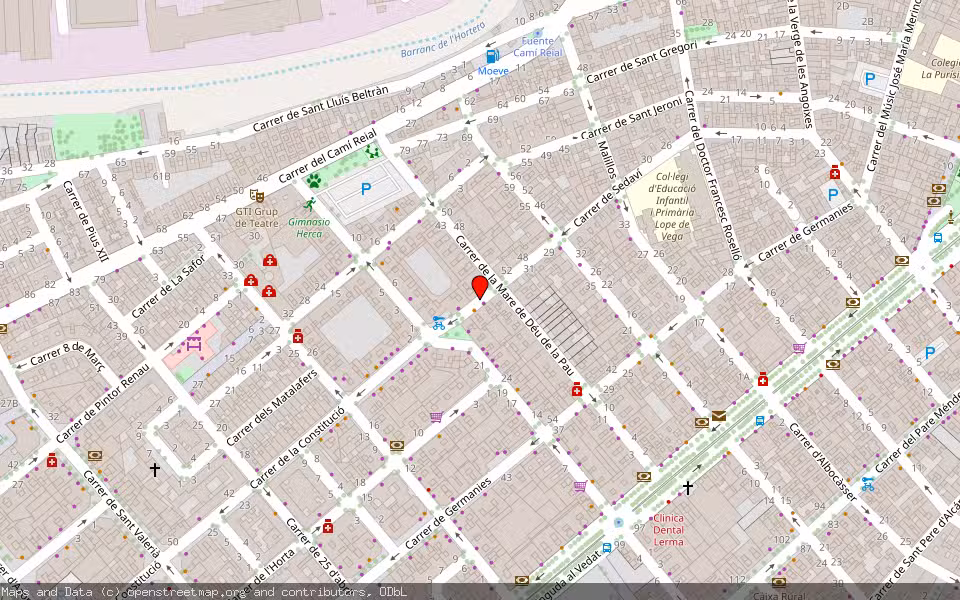
Task: Select the bicycle icon near Carrer del Pare Méndez
Action: 868,484
